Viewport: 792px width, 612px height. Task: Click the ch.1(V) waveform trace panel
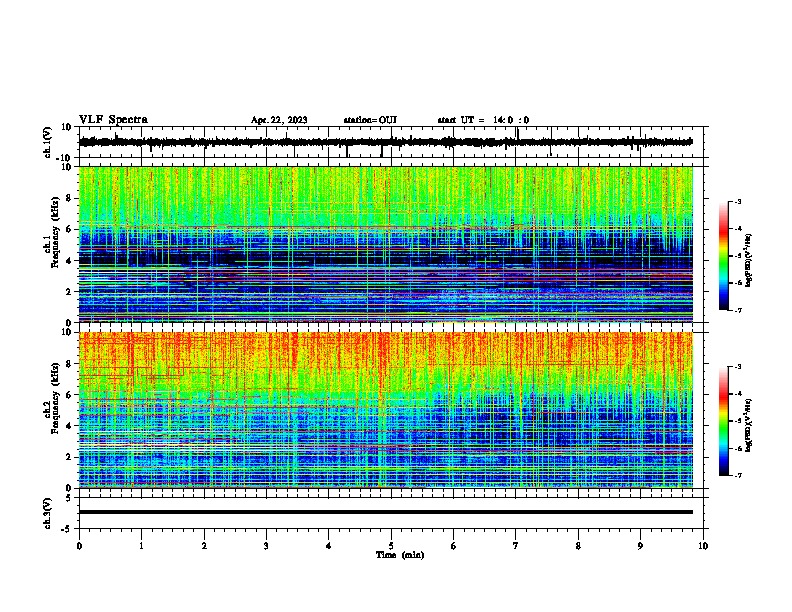393,142
